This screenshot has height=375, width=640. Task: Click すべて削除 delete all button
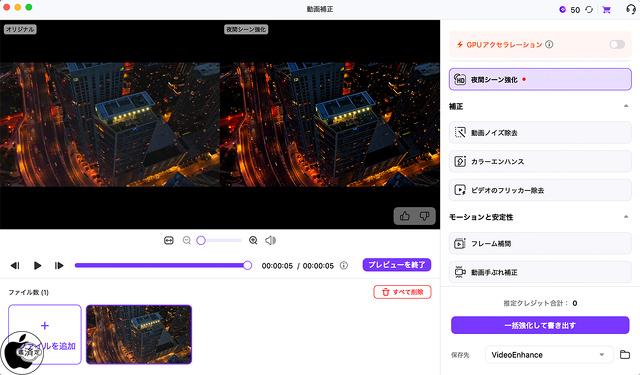pyautogui.click(x=402, y=292)
